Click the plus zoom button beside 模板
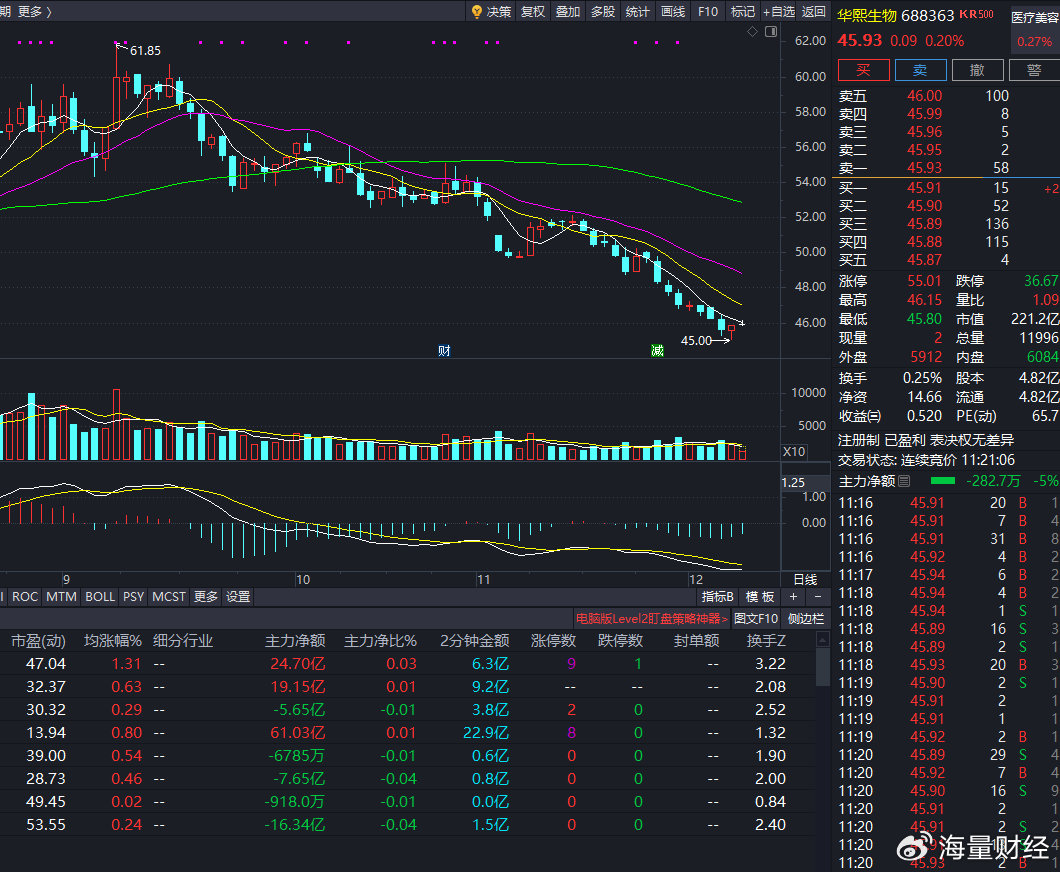Viewport: 1060px width, 872px height. pos(794,596)
